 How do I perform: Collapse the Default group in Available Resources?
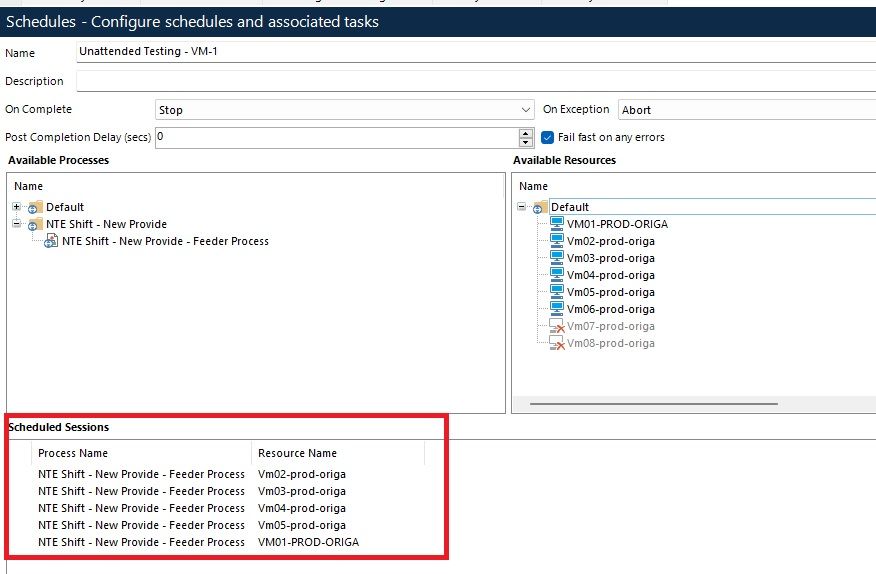click(522, 207)
